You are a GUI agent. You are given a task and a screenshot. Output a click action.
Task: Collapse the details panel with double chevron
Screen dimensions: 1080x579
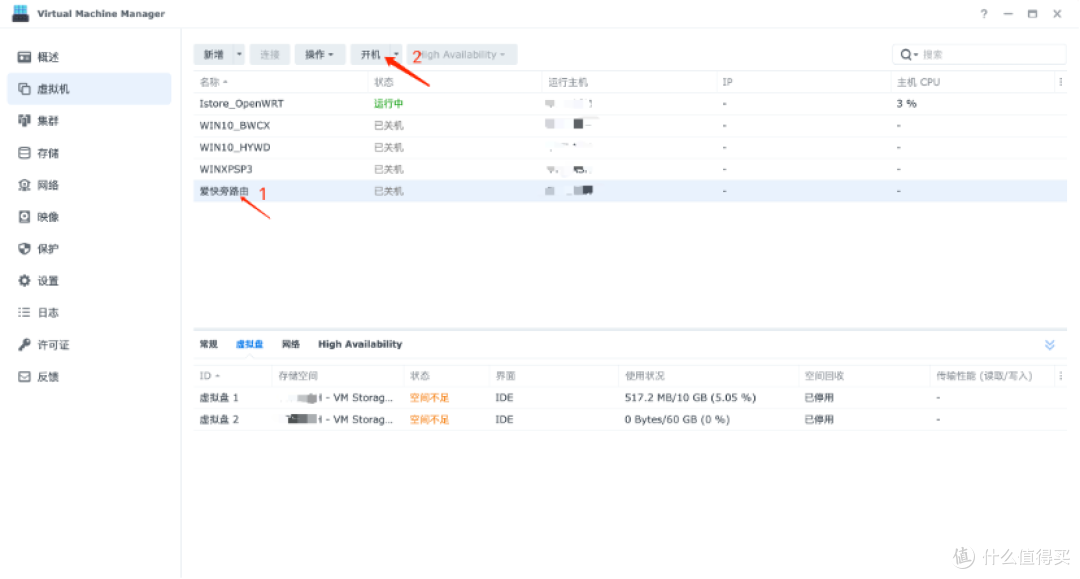pyautogui.click(x=1050, y=344)
